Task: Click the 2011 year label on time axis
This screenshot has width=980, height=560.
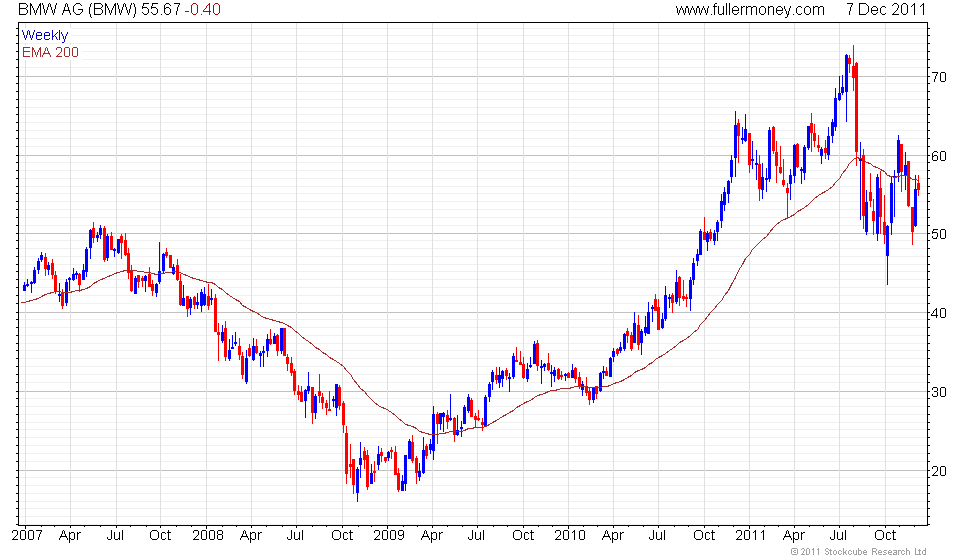Action: click(751, 535)
